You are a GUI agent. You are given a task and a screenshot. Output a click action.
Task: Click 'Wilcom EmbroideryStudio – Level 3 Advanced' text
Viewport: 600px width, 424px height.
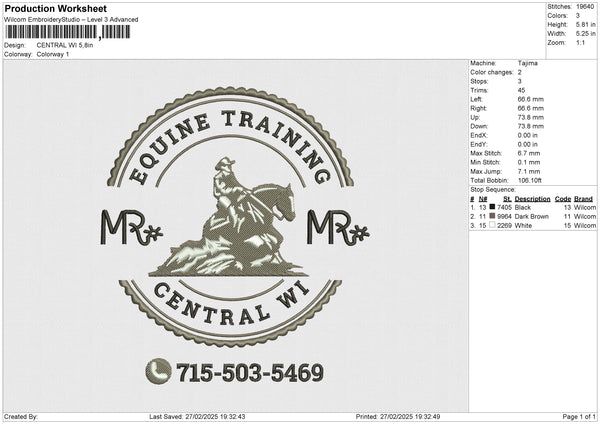pyautogui.click(x=71, y=20)
